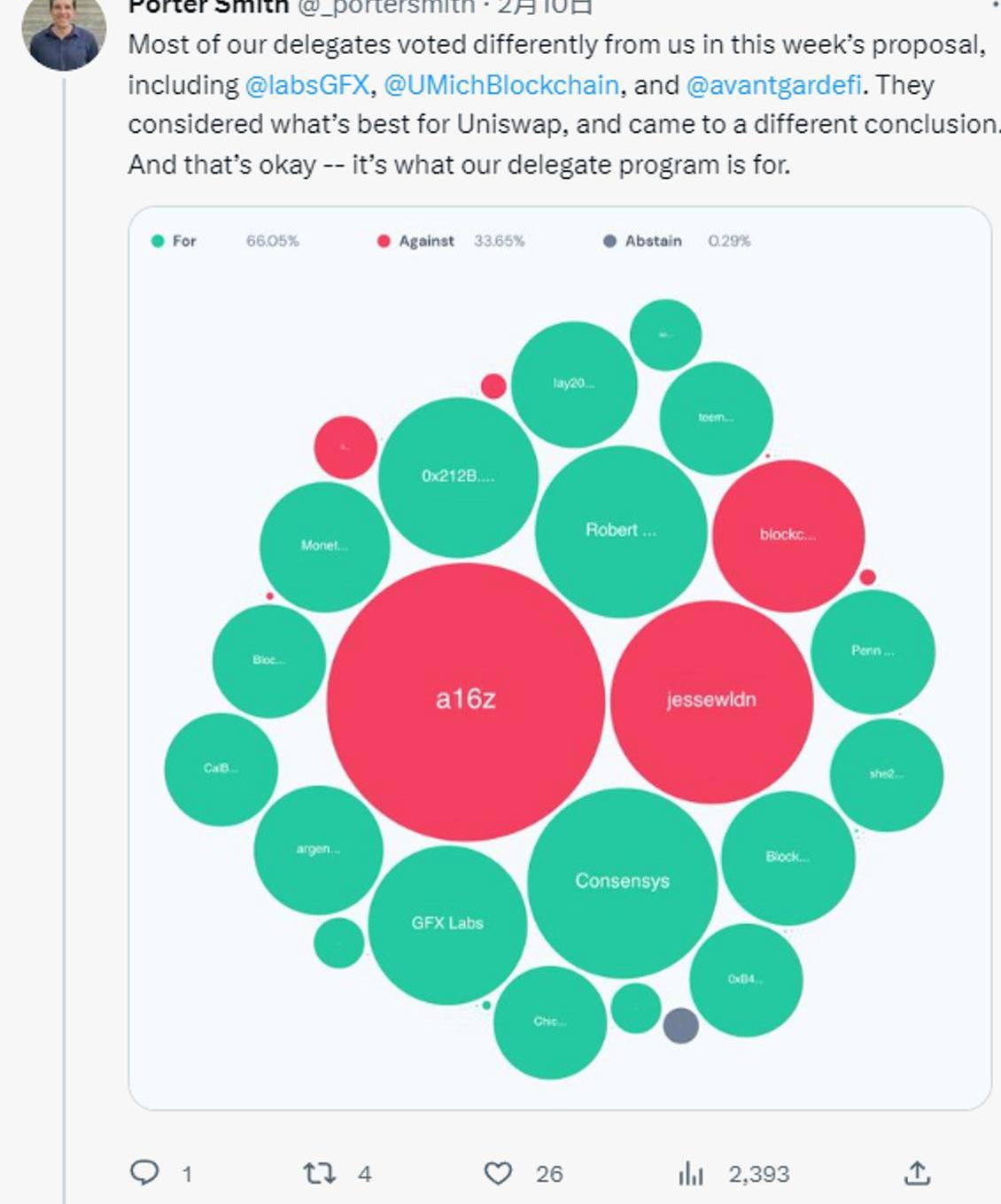Select the gray Abstain legend dot
Viewport: 1001px width, 1204px height.
pos(609,241)
